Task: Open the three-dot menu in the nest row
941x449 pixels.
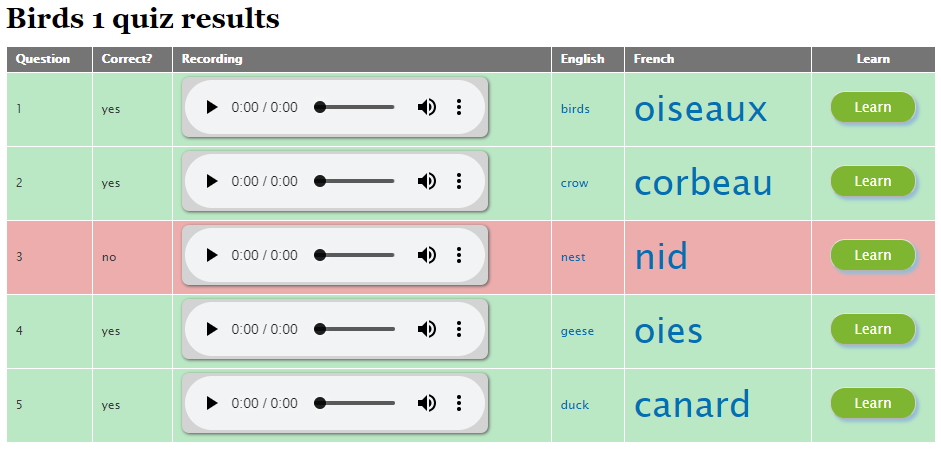Action: tap(459, 255)
